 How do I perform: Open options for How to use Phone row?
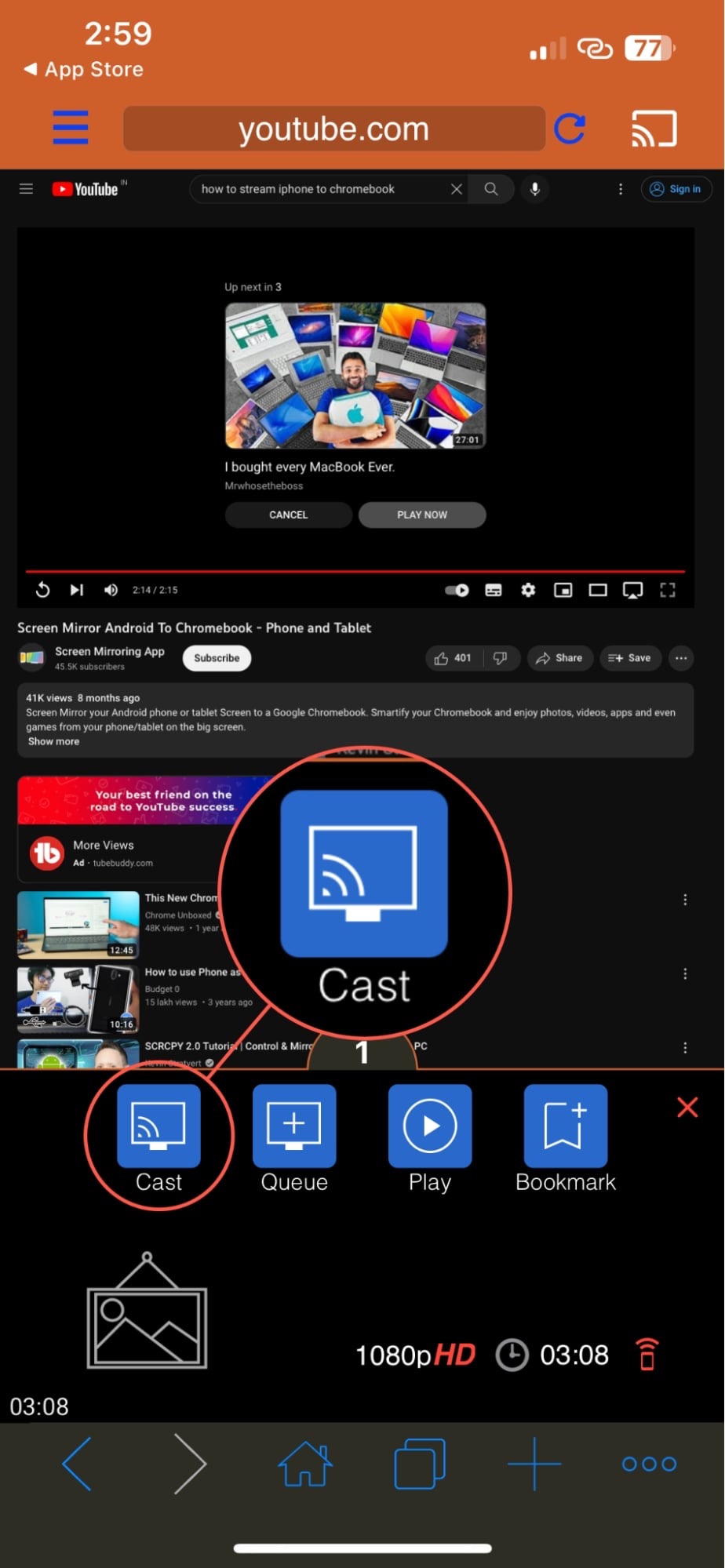[685, 973]
